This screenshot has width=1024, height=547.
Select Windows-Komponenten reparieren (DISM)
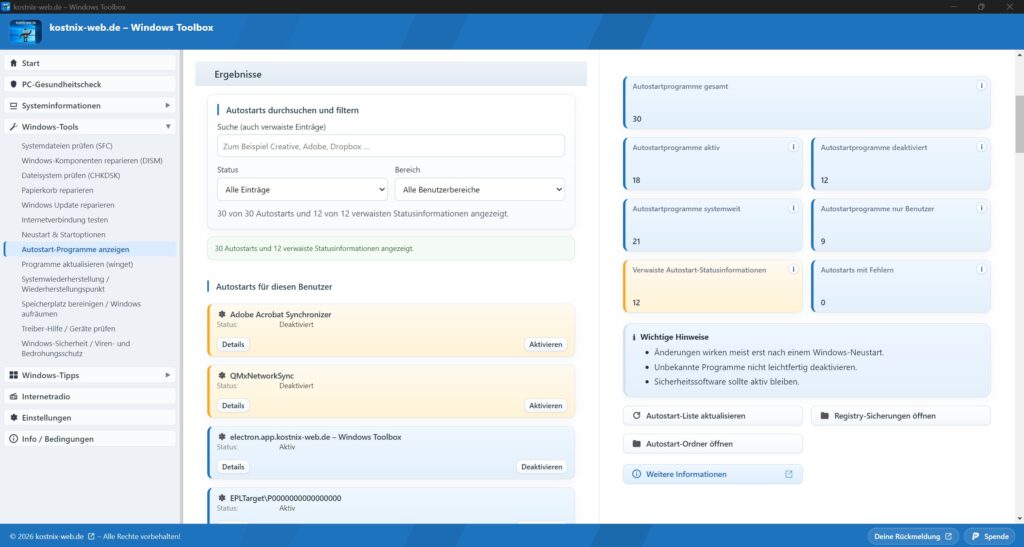91,161
